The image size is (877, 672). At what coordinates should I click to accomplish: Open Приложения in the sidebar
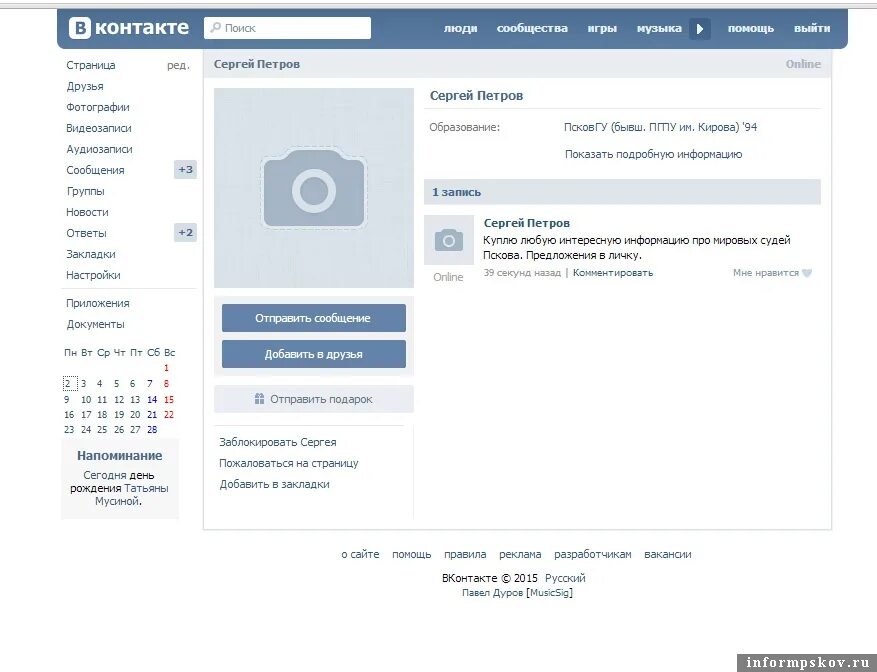click(97, 303)
